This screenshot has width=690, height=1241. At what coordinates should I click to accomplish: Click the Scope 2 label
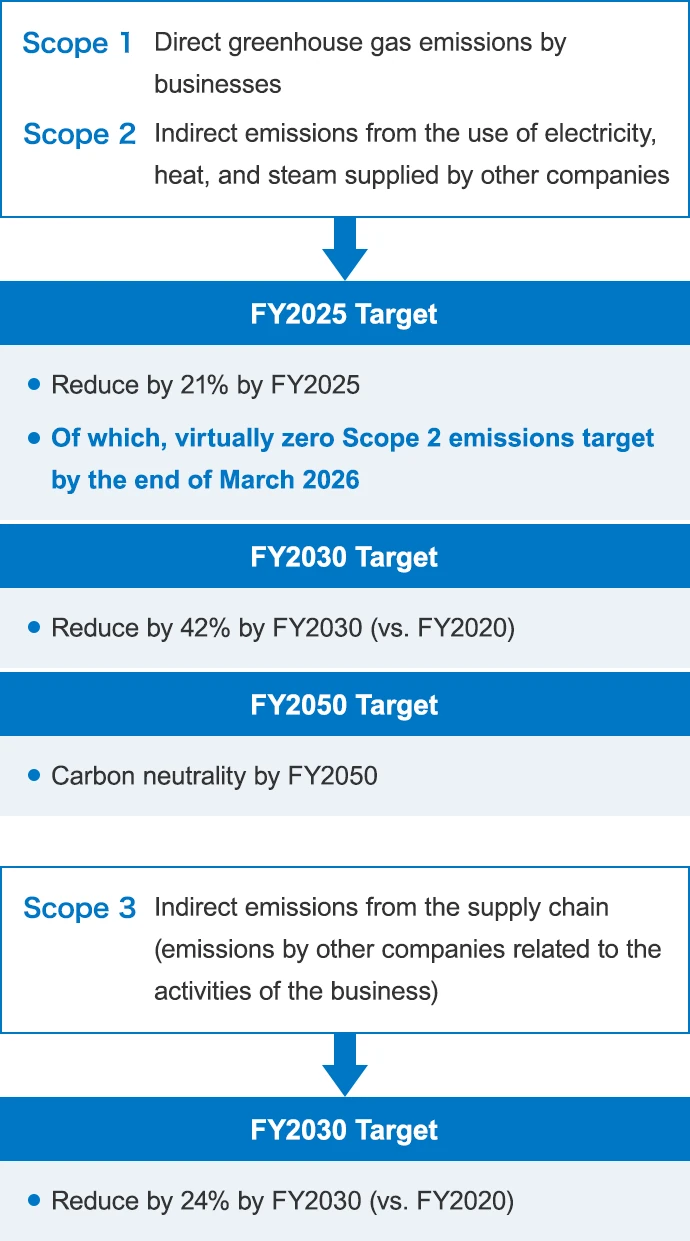coord(79,134)
